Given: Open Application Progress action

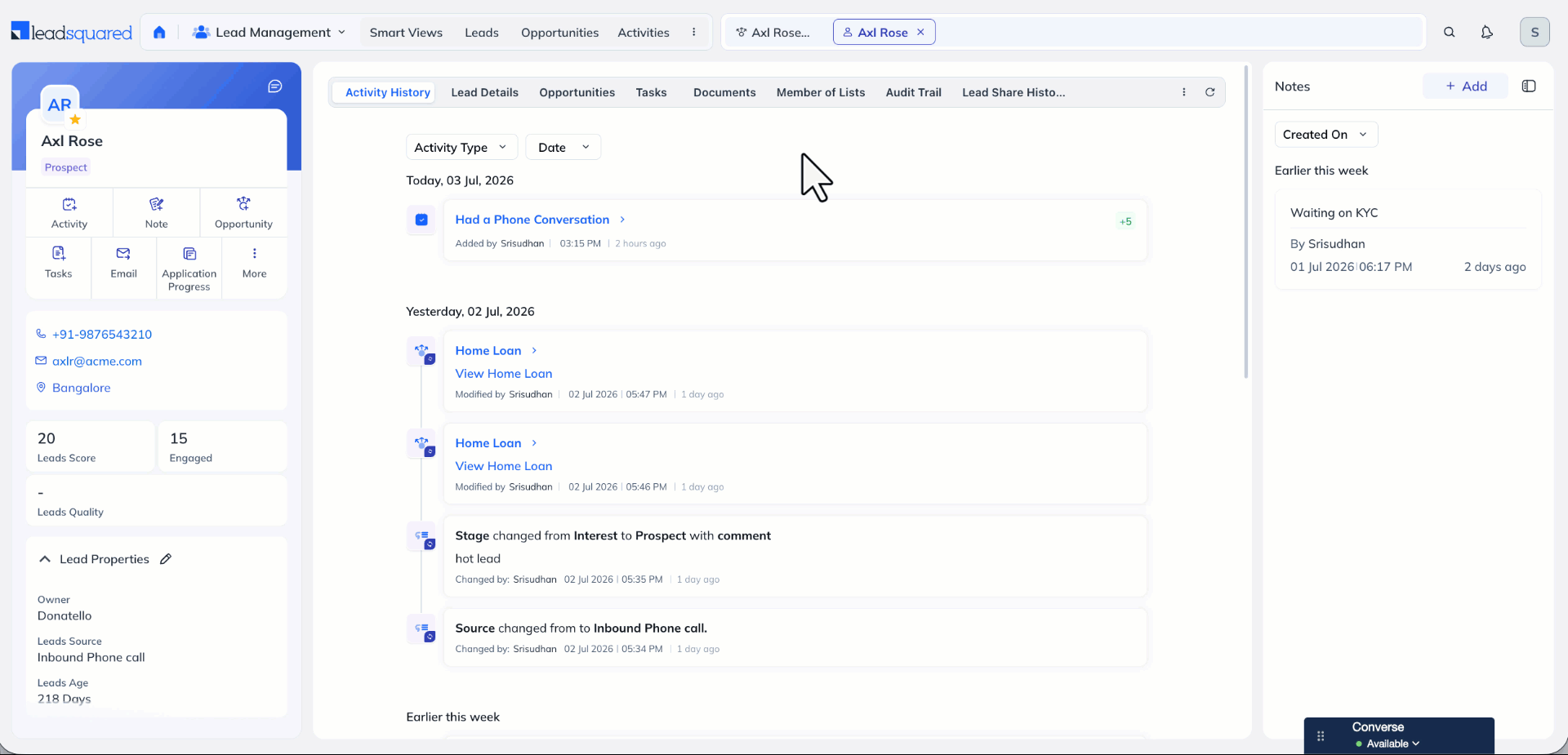Looking at the screenshot, I should pyautogui.click(x=189, y=269).
